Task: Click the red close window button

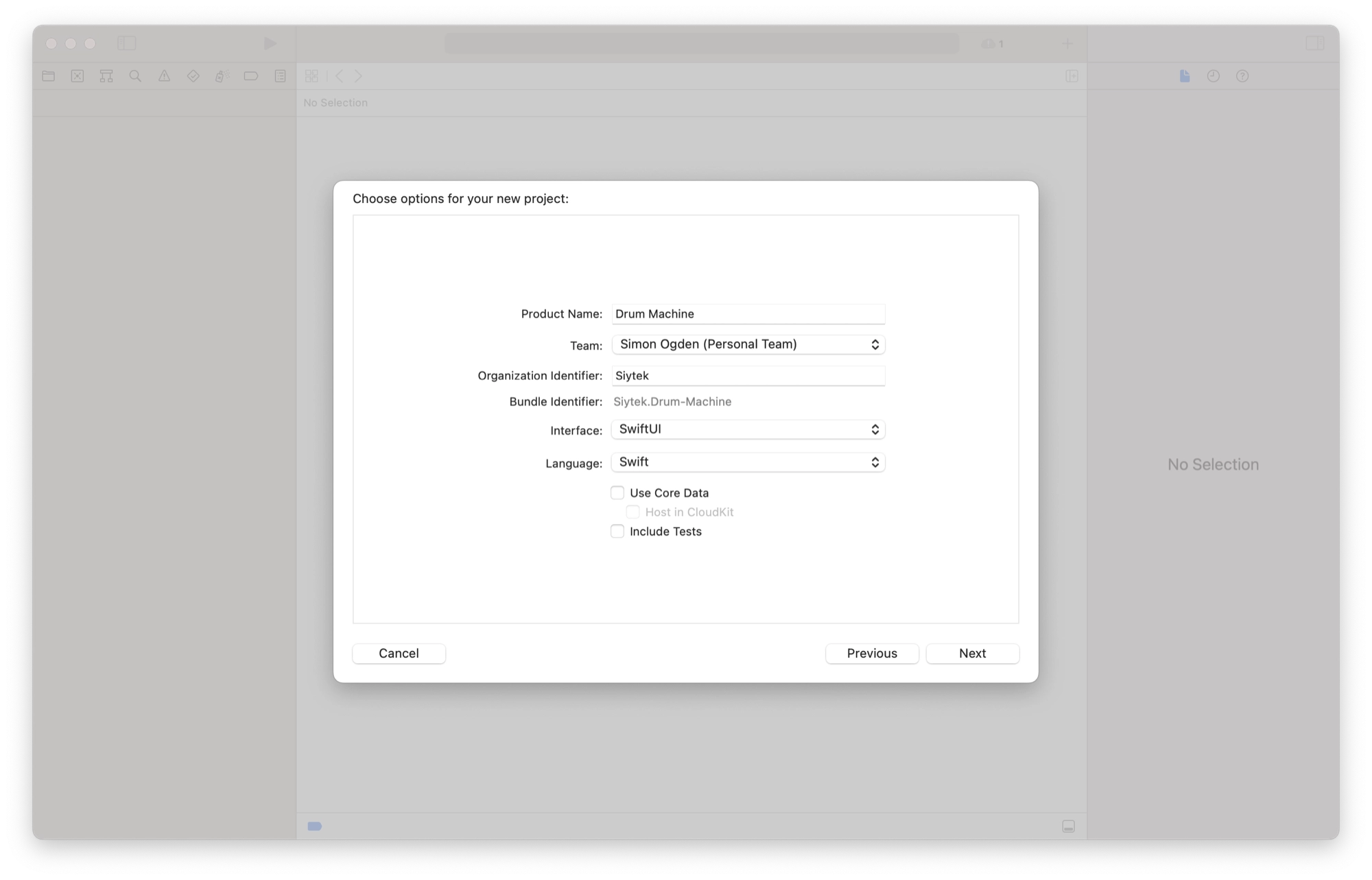Action: click(x=51, y=43)
